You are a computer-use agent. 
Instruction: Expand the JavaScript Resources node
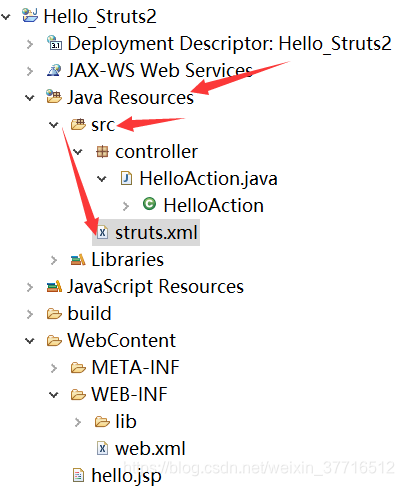(30, 287)
